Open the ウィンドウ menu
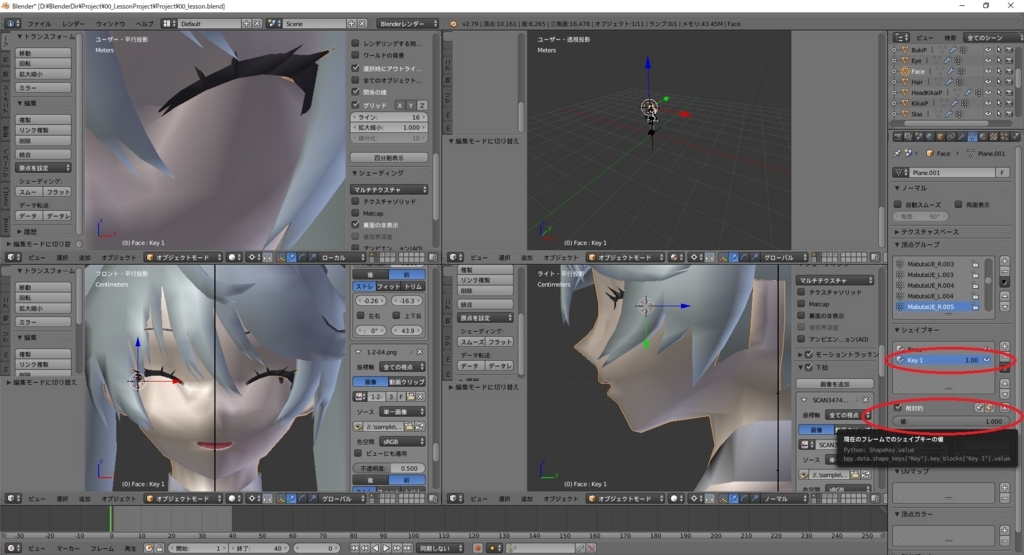 tap(110, 24)
